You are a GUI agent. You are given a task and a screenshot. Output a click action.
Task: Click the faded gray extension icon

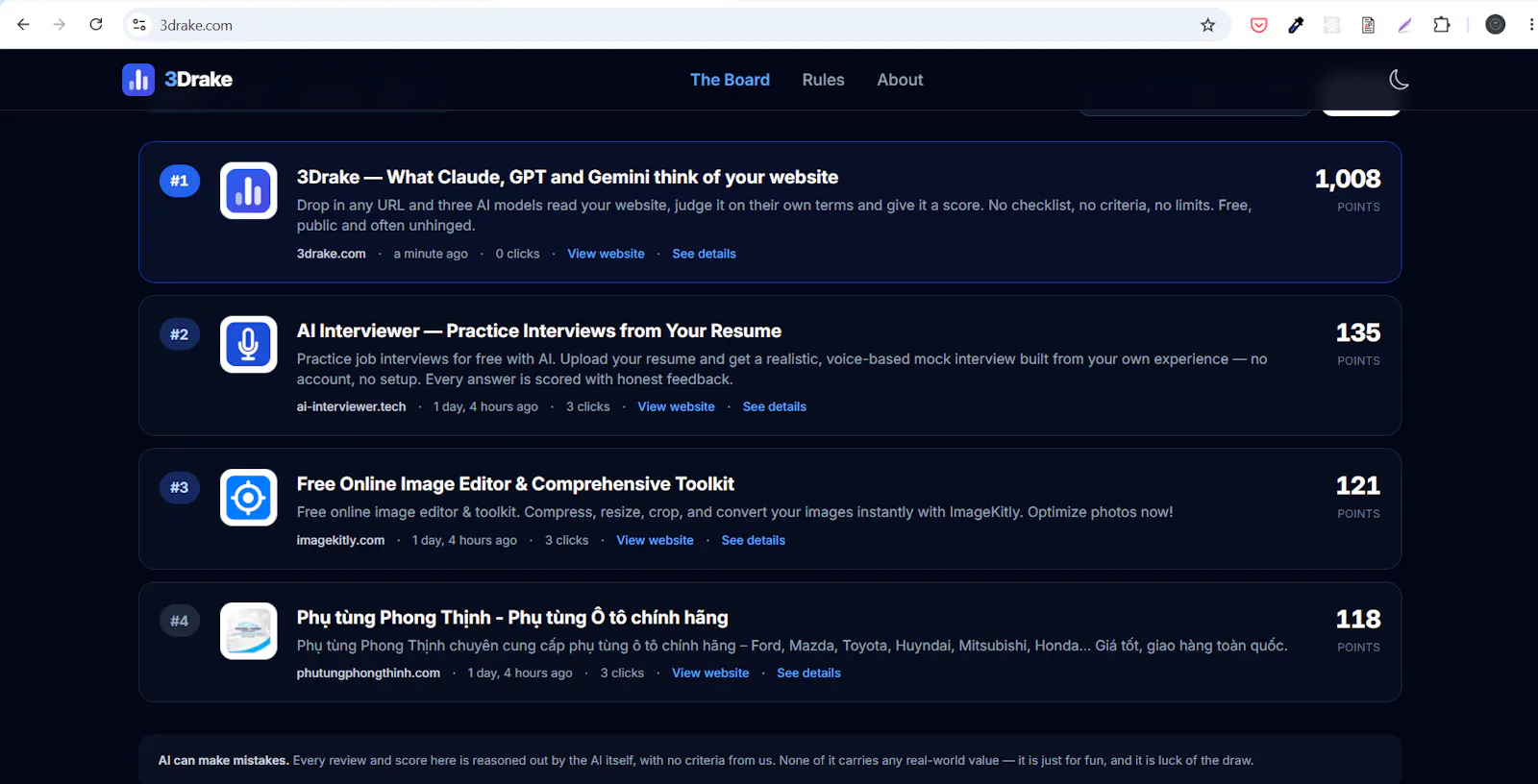tap(1331, 25)
